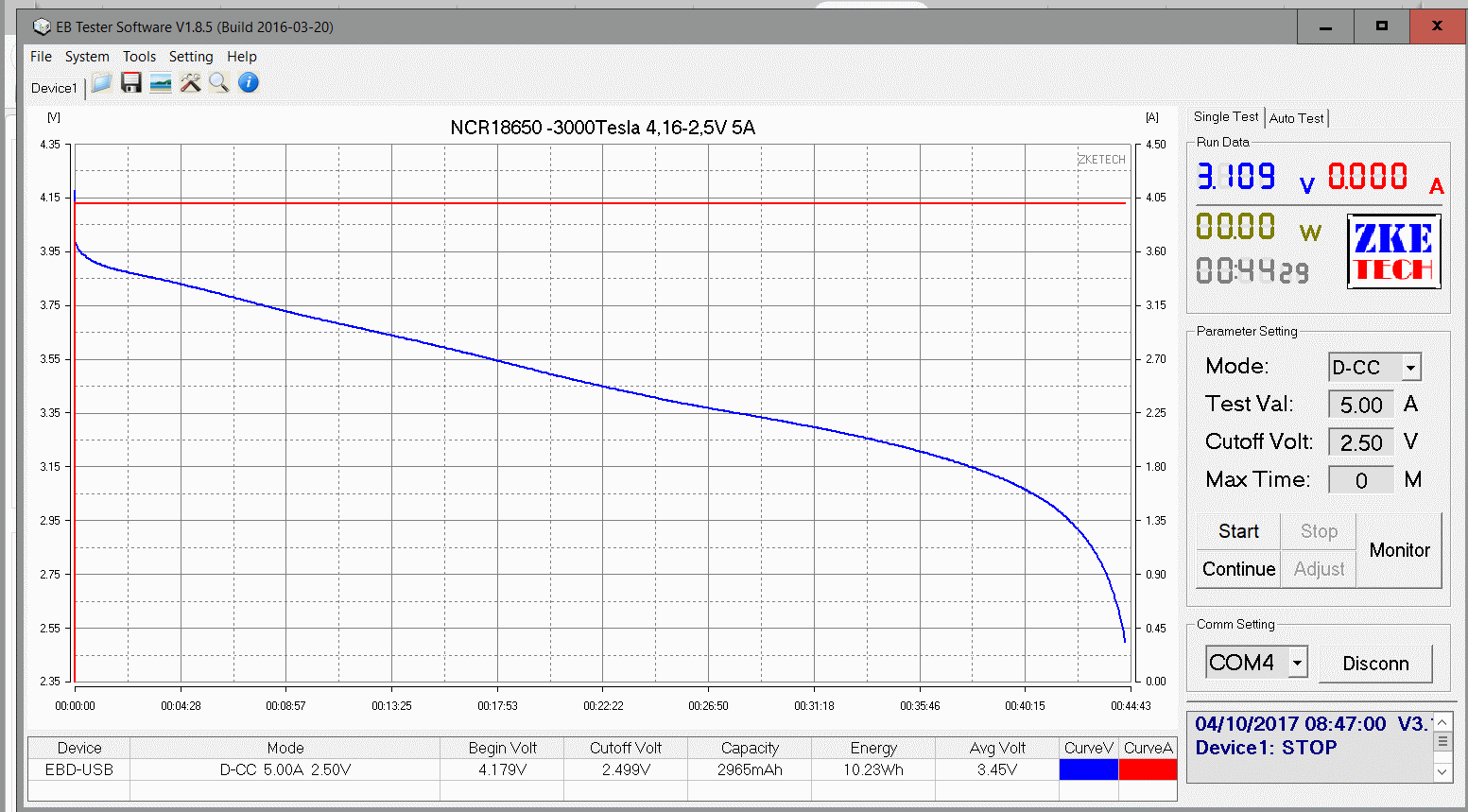Viewport: 1468px width, 812px height.
Task: Open the COM4 port dropdown
Action: click(x=1297, y=663)
